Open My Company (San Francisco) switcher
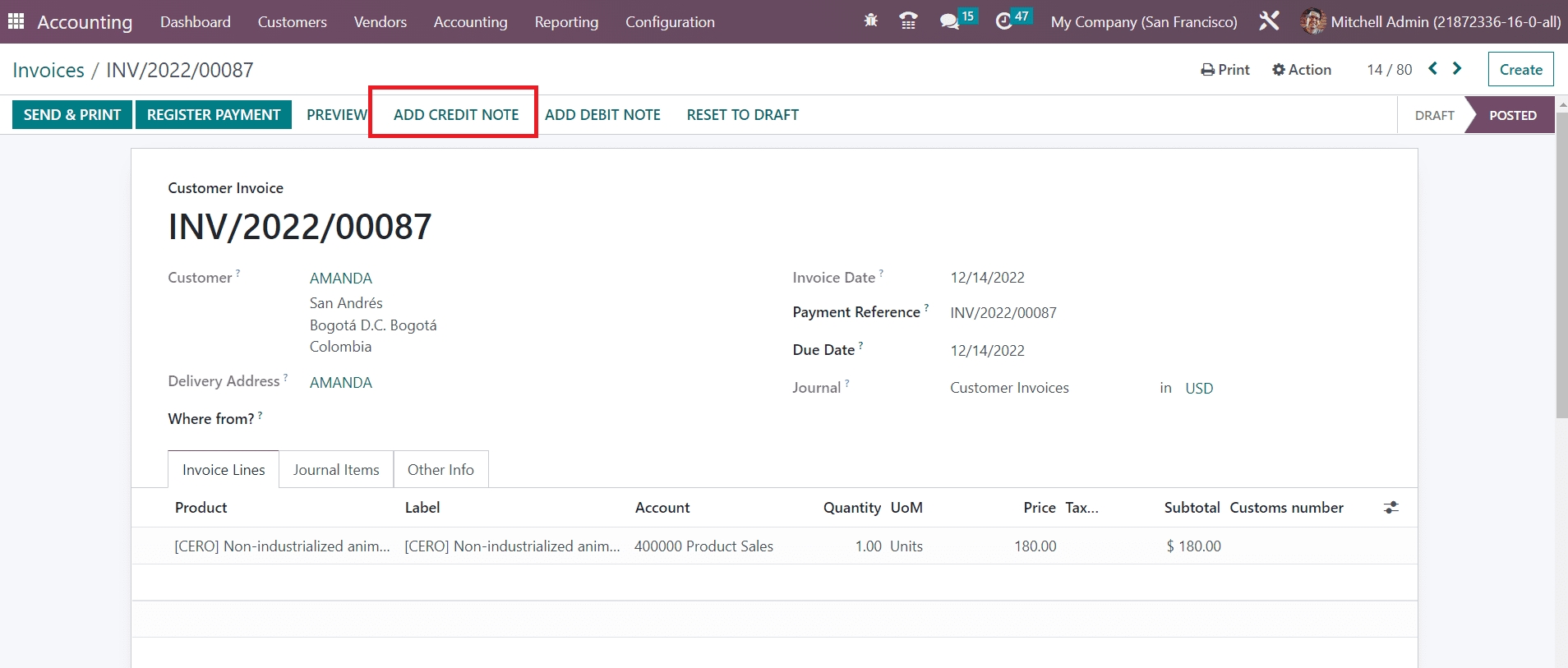This screenshot has width=1568, height=668. pos(1143,22)
